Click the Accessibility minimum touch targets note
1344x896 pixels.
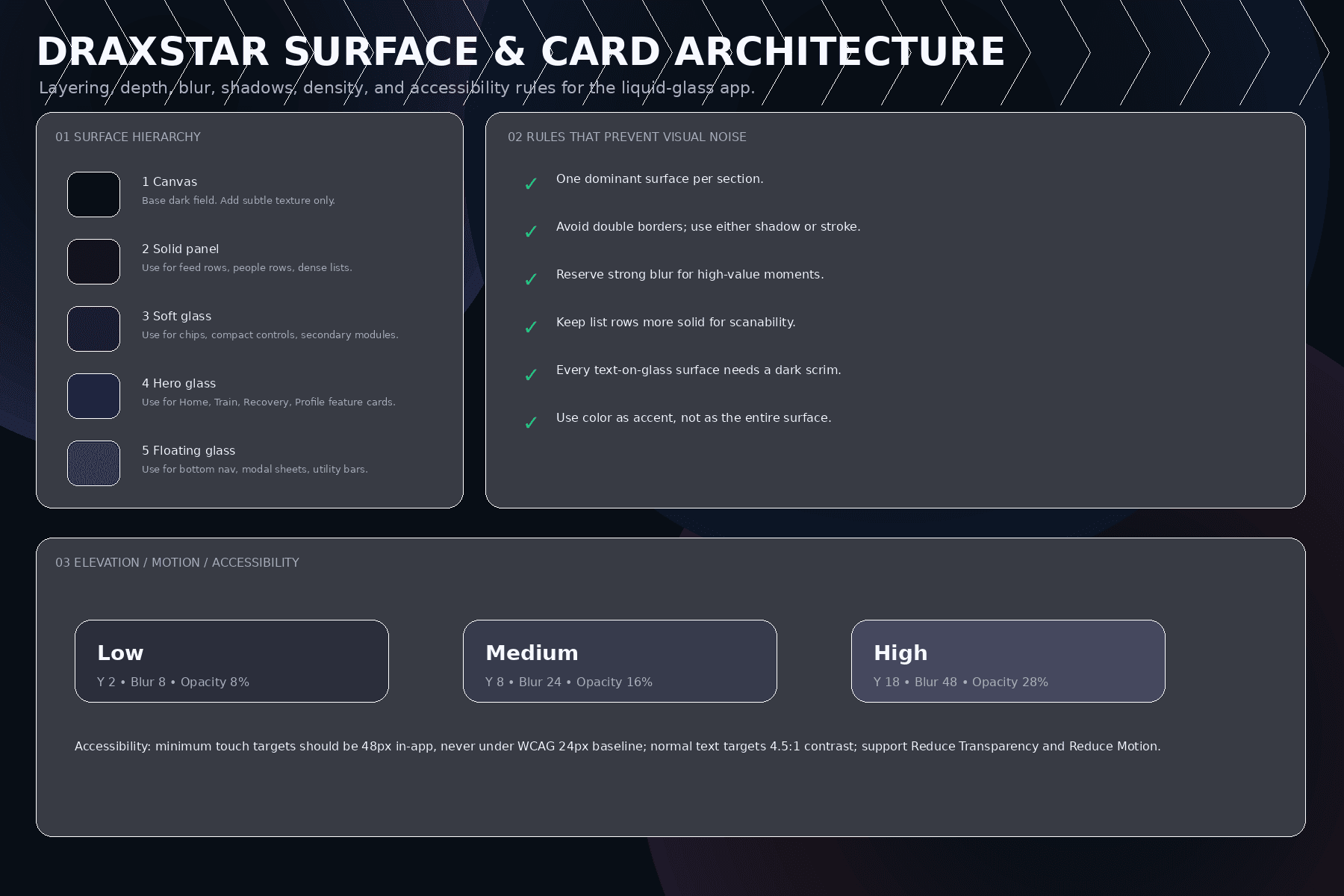[617, 747]
